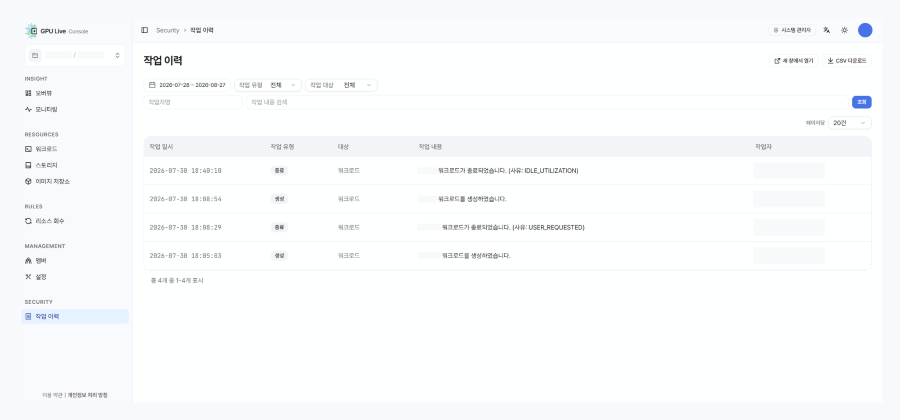Click the 작업 이력 page heading
This screenshot has width=900, height=420.
(163, 61)
